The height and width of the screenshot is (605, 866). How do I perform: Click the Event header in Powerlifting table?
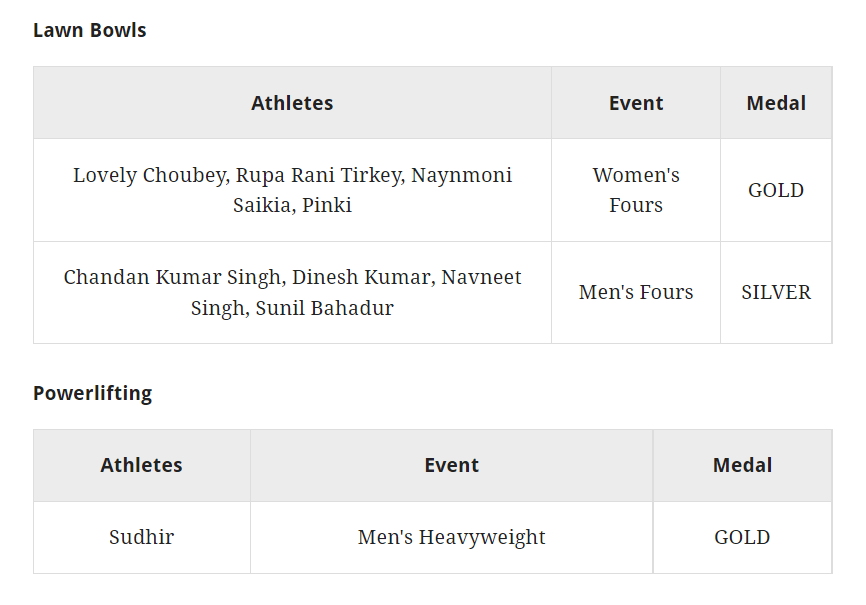452,465
